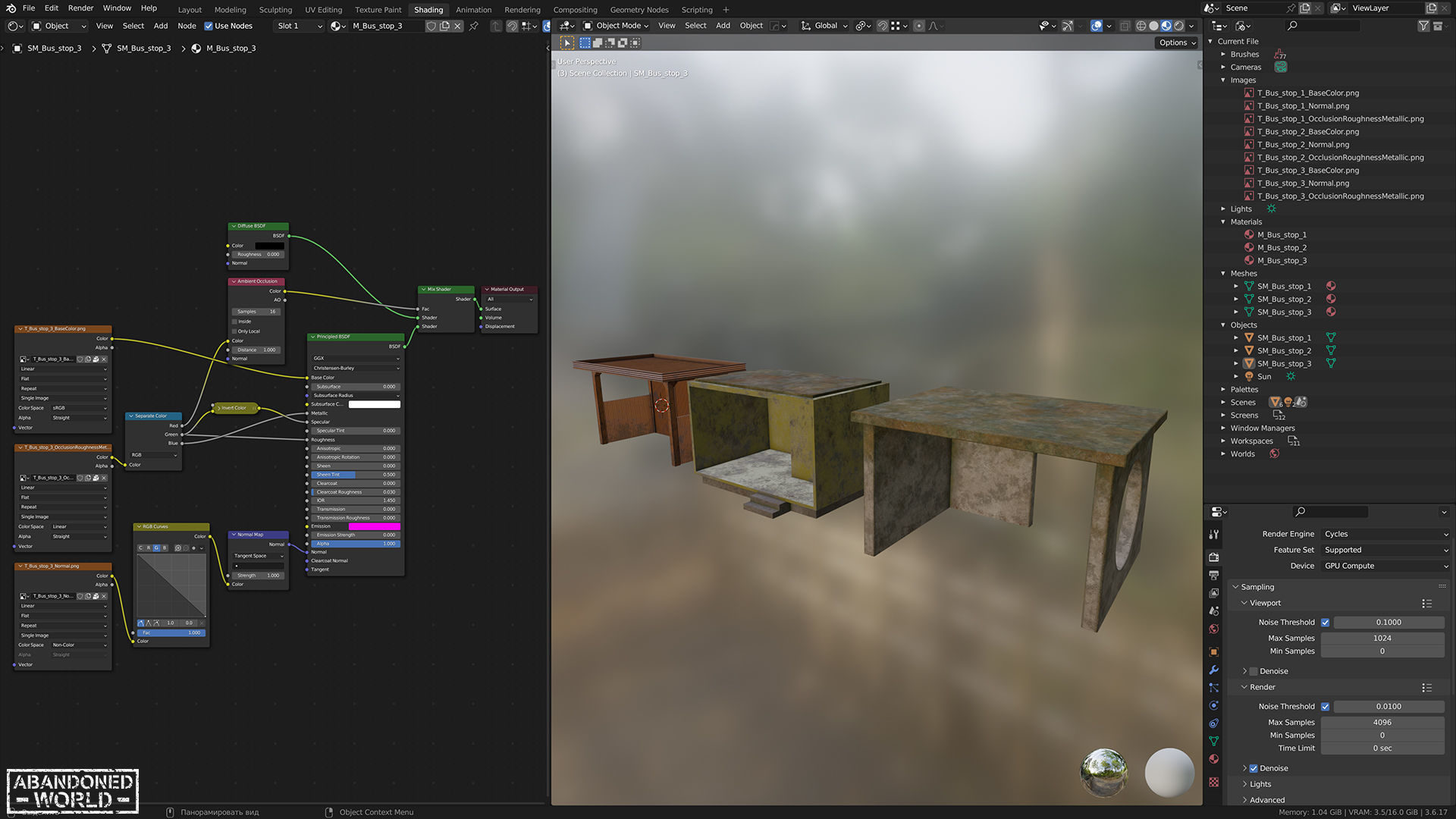Click the outliner filter funnel icon
The height and width of the screenshot is (819, 1456).
tap(1423, 26)
